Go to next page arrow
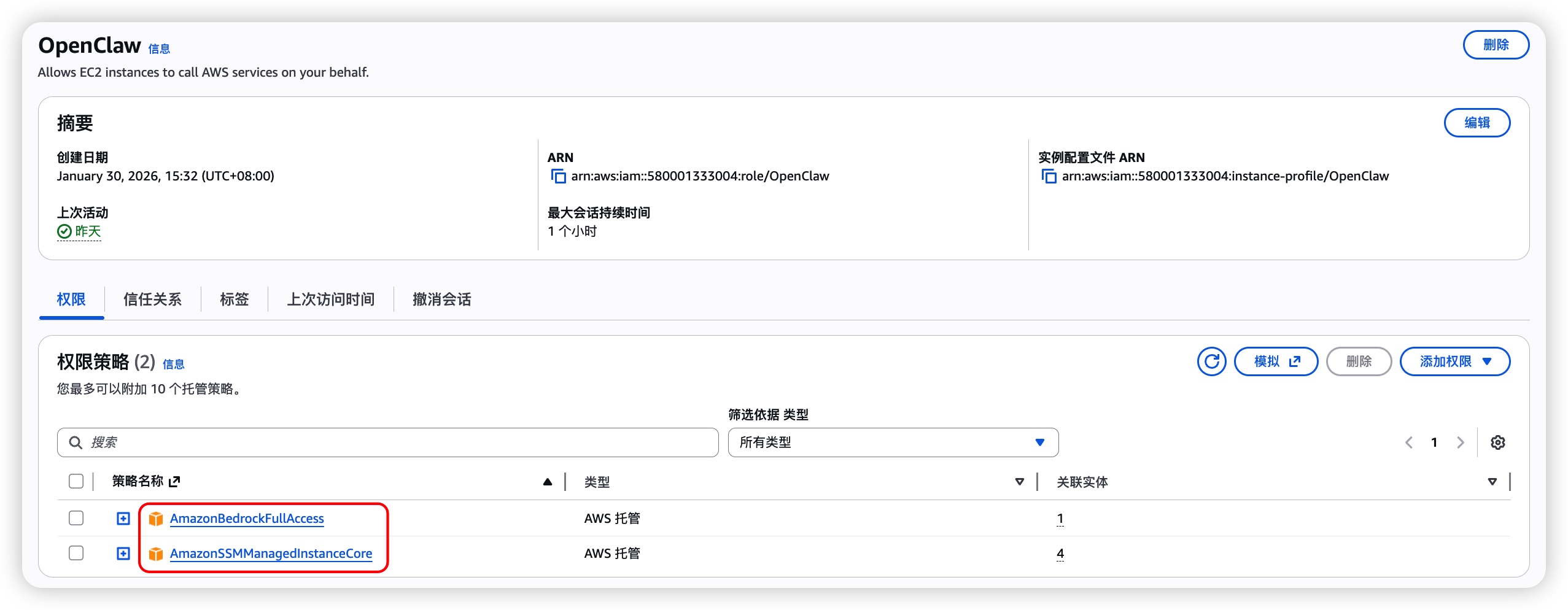 click(x=1461, y=442)
